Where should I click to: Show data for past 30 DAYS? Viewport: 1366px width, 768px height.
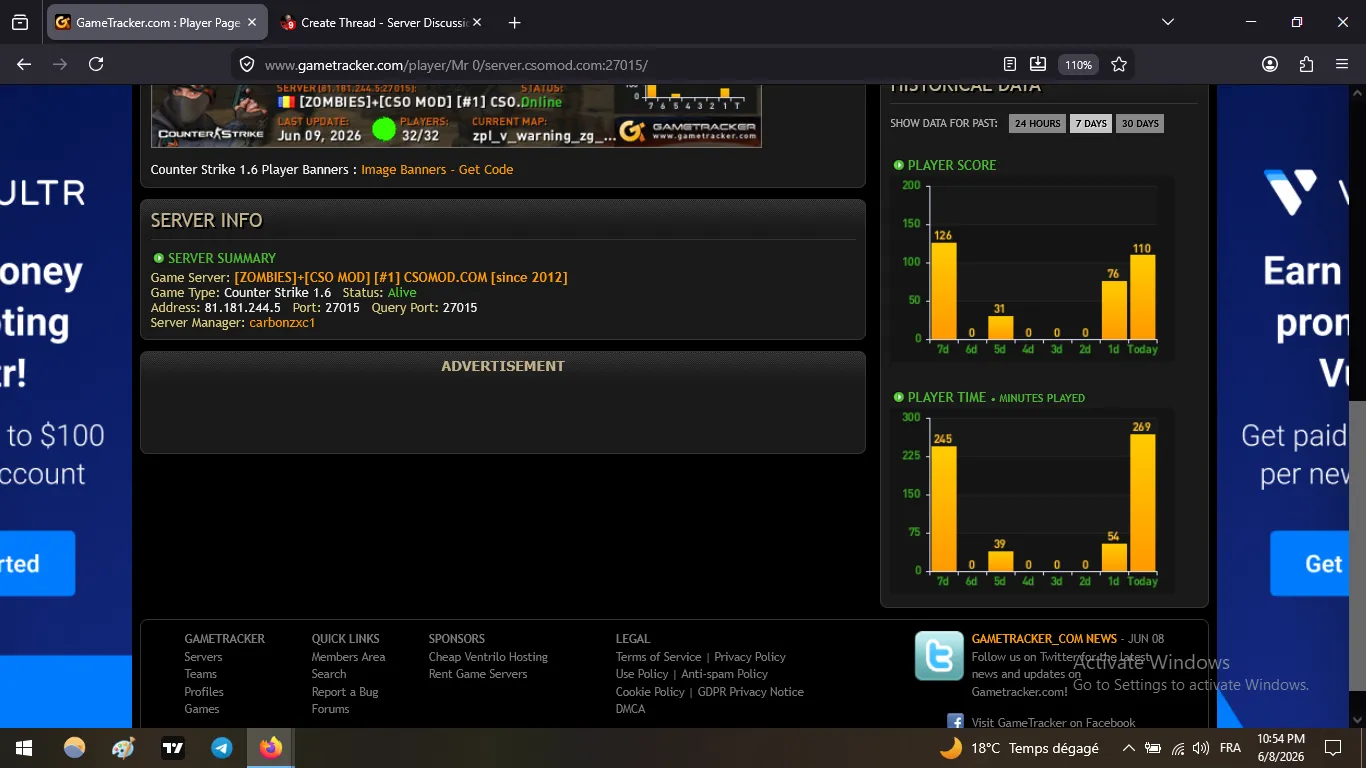1140,124
